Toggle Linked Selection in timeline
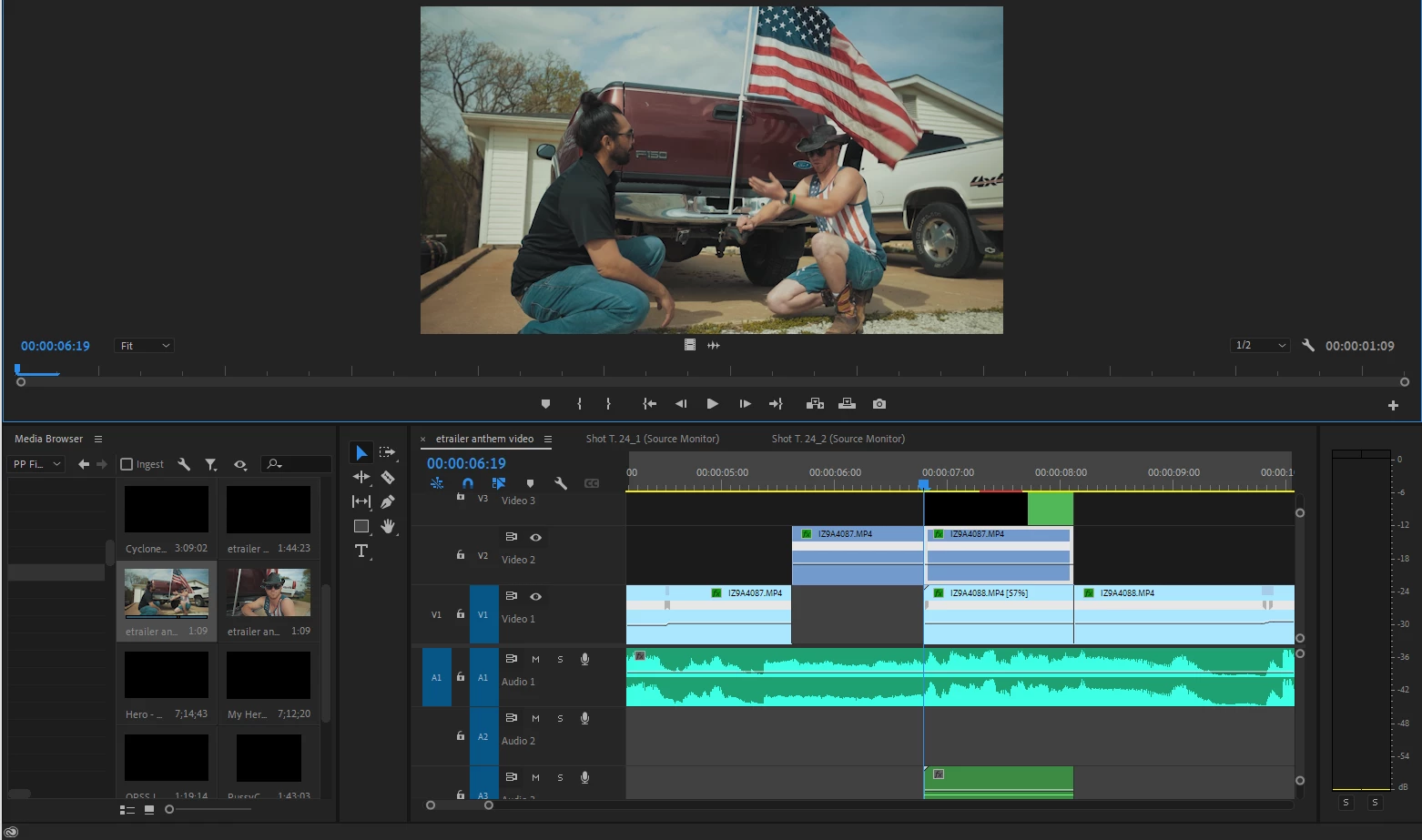1422x840 pixels. 498,483
